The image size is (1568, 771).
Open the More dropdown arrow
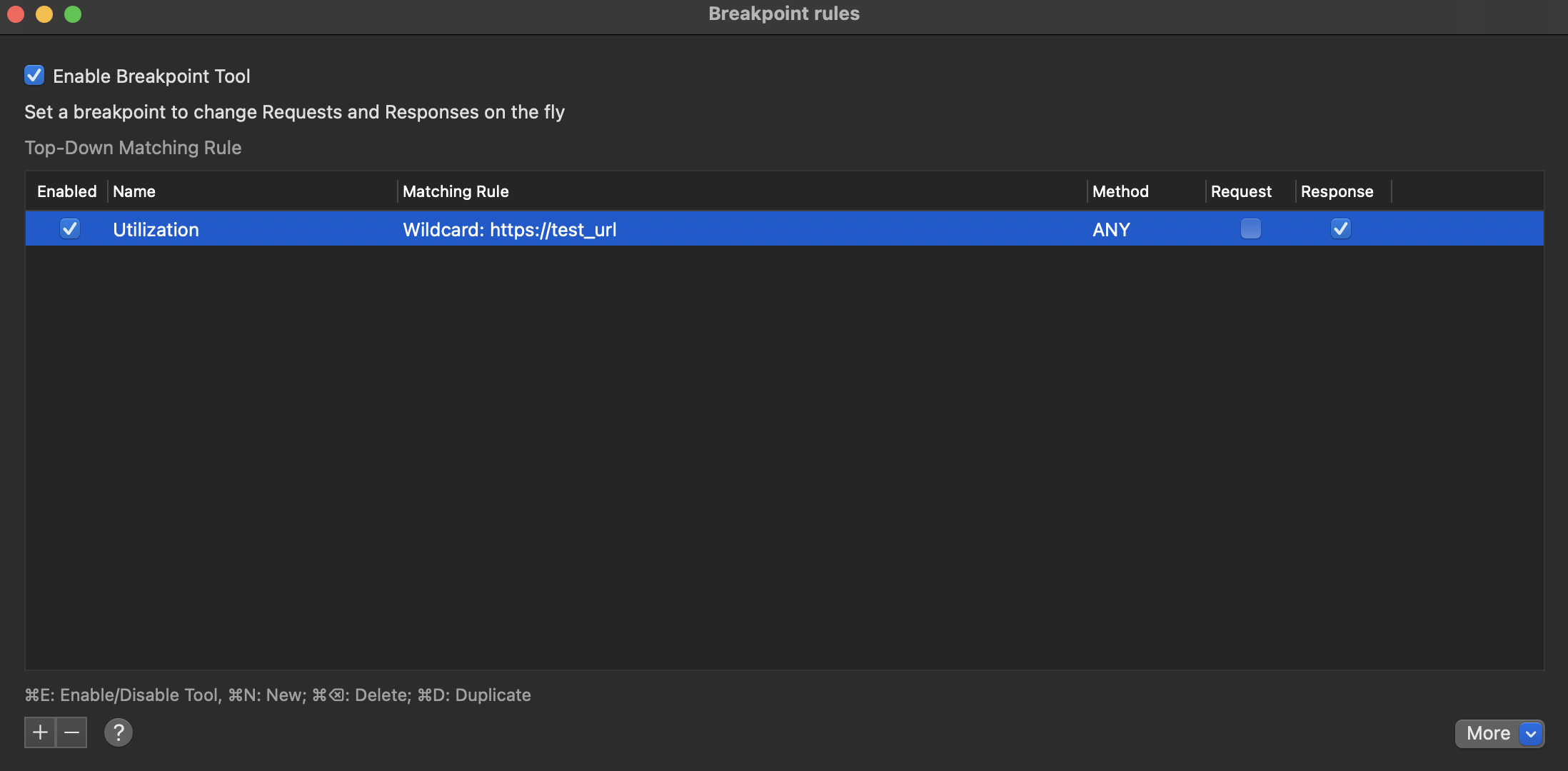1531,734
